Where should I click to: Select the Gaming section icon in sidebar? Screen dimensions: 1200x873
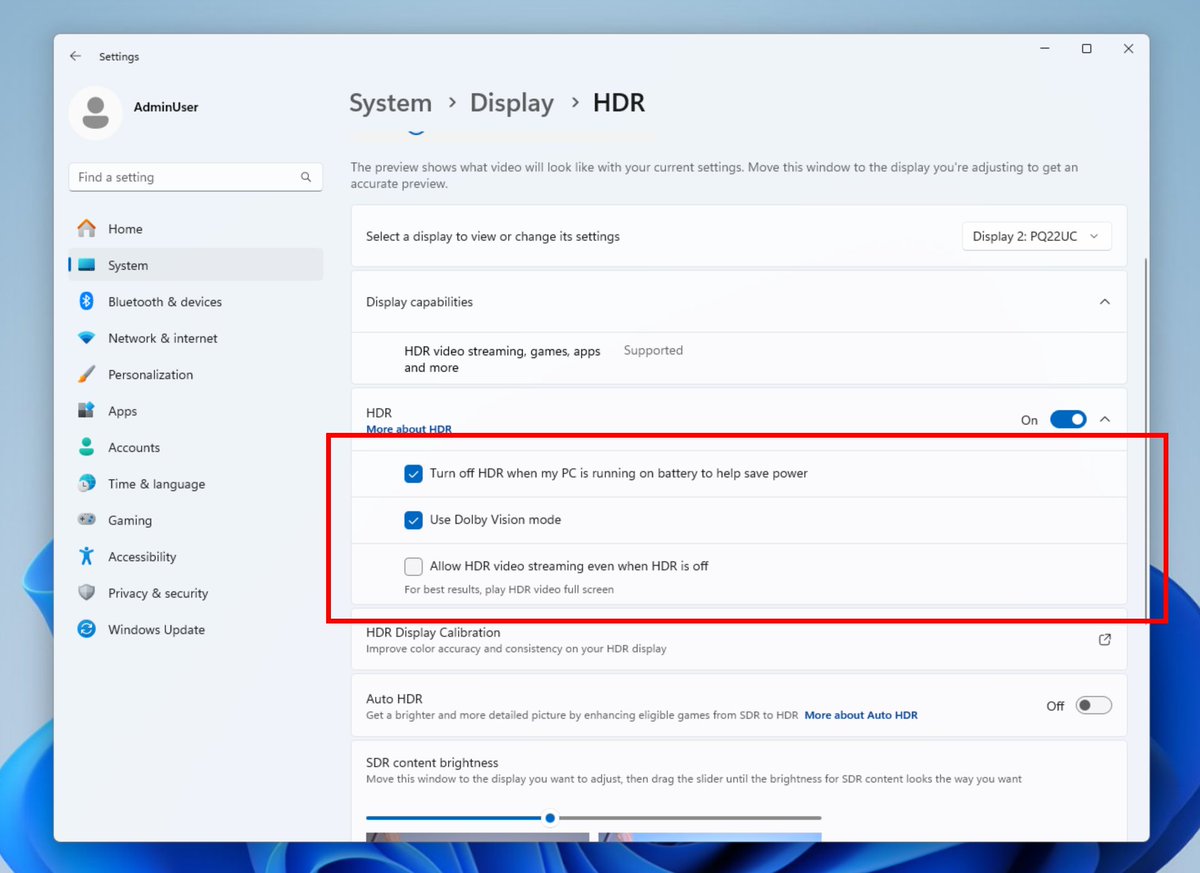[87, 520]
